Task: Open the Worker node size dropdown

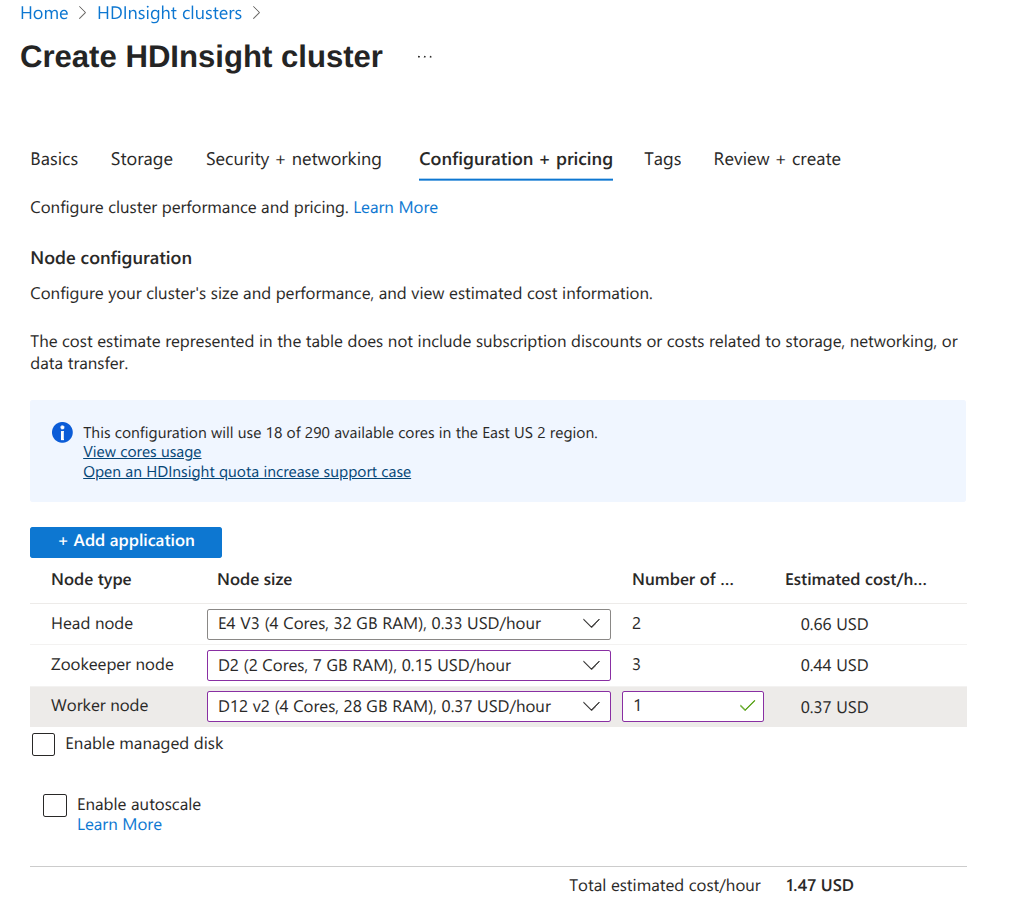Action: [409, 707]
